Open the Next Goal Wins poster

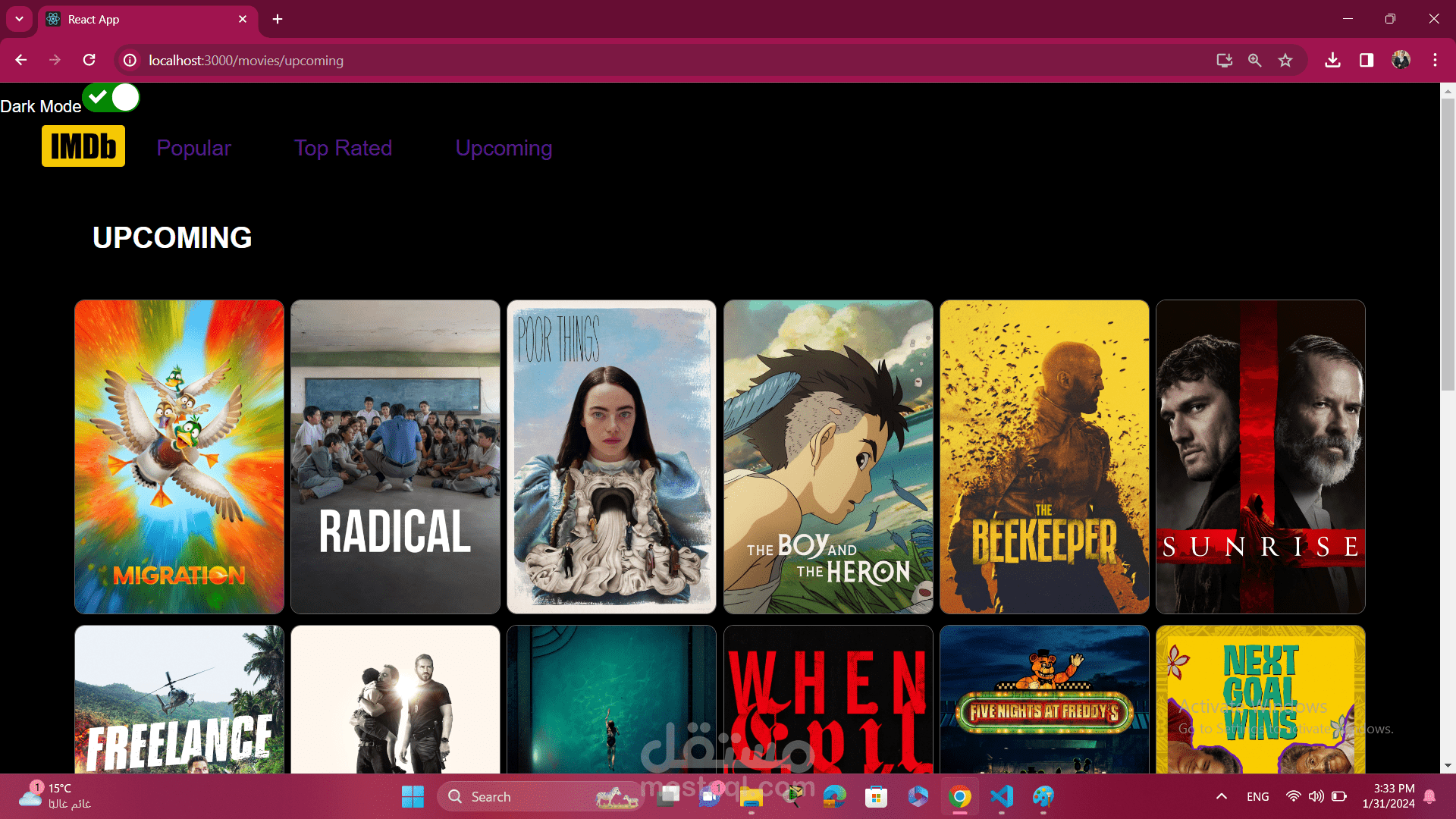click(x=1260, y=699)
